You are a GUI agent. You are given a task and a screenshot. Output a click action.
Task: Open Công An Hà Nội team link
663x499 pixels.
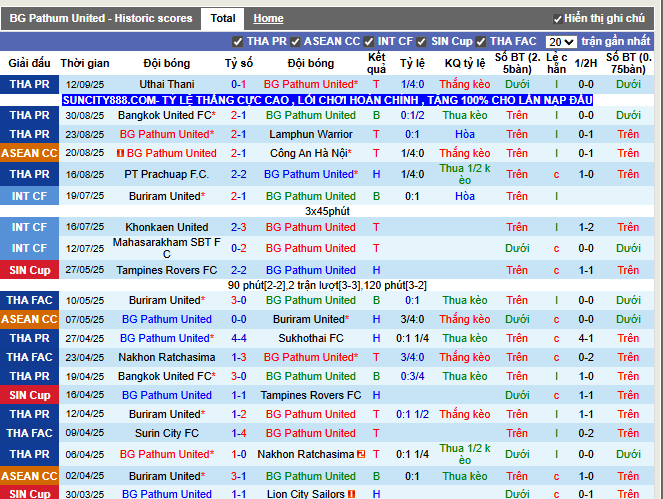click(311, 153)
